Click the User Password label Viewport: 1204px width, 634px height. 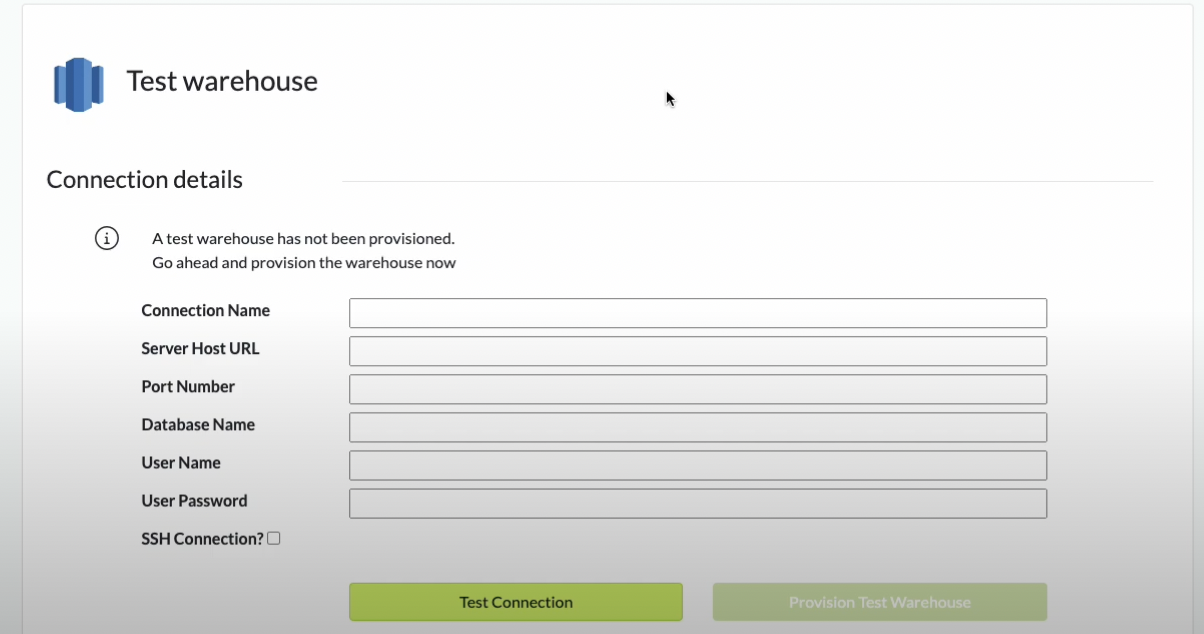point(194,501)
